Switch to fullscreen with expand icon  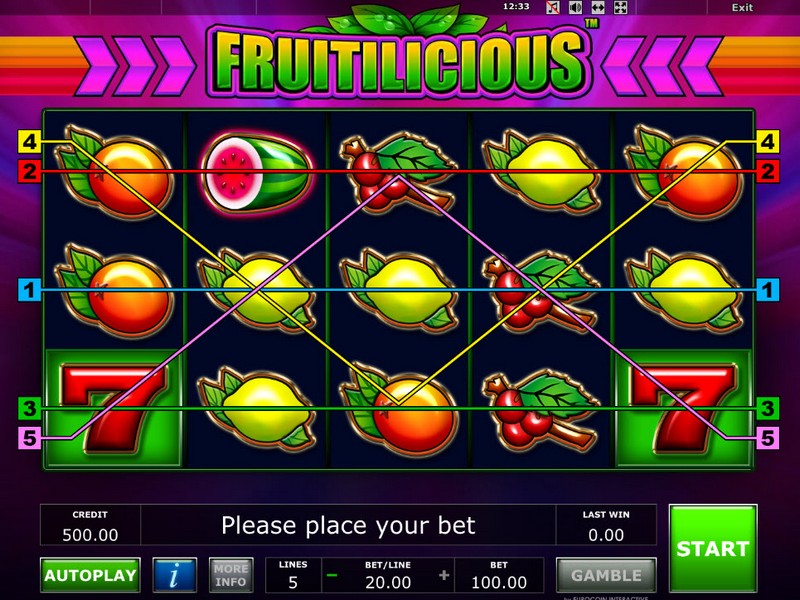pyautogui.click(x=620, y=7)
